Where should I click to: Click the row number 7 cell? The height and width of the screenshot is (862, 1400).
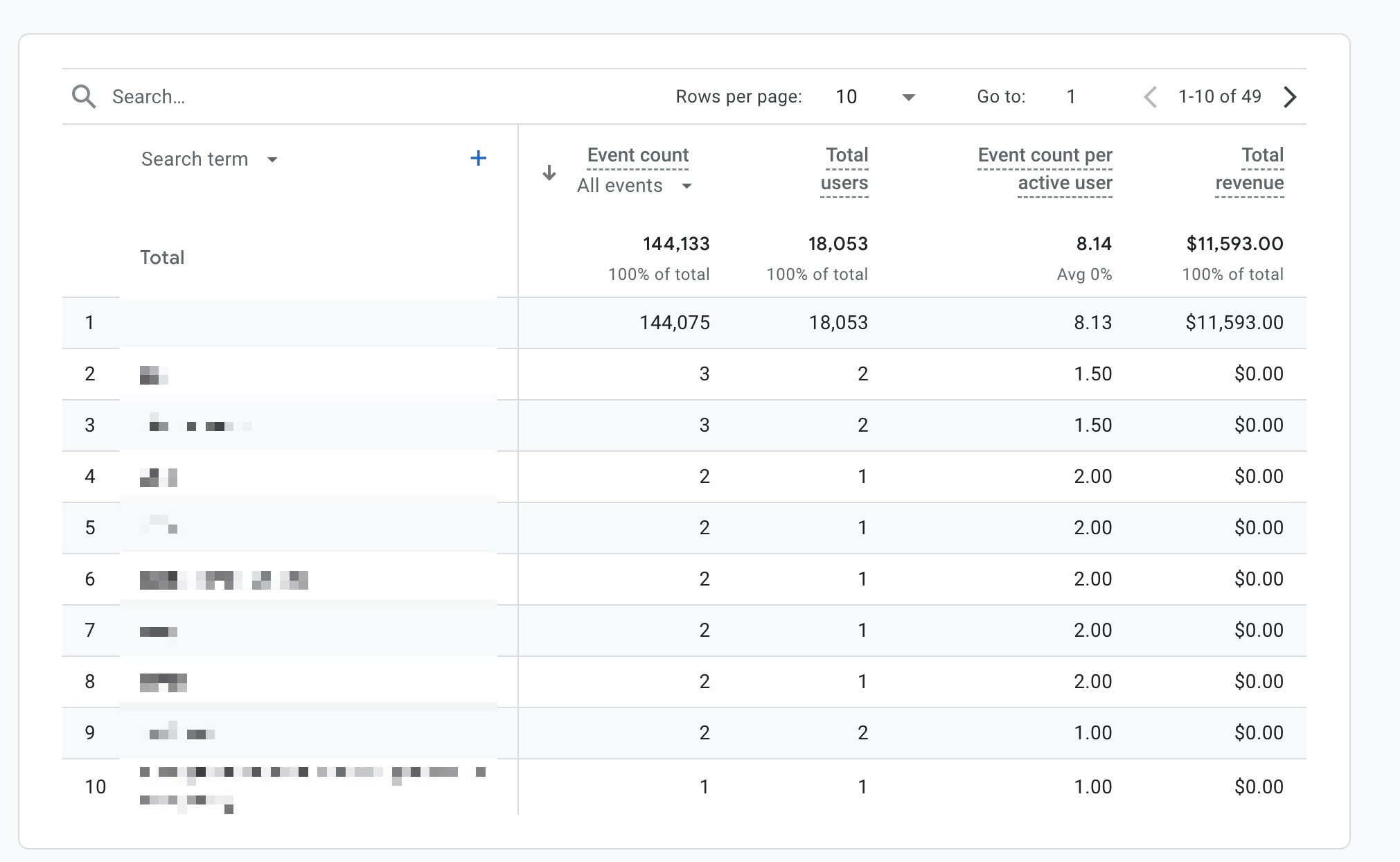[x=90, y=631]
